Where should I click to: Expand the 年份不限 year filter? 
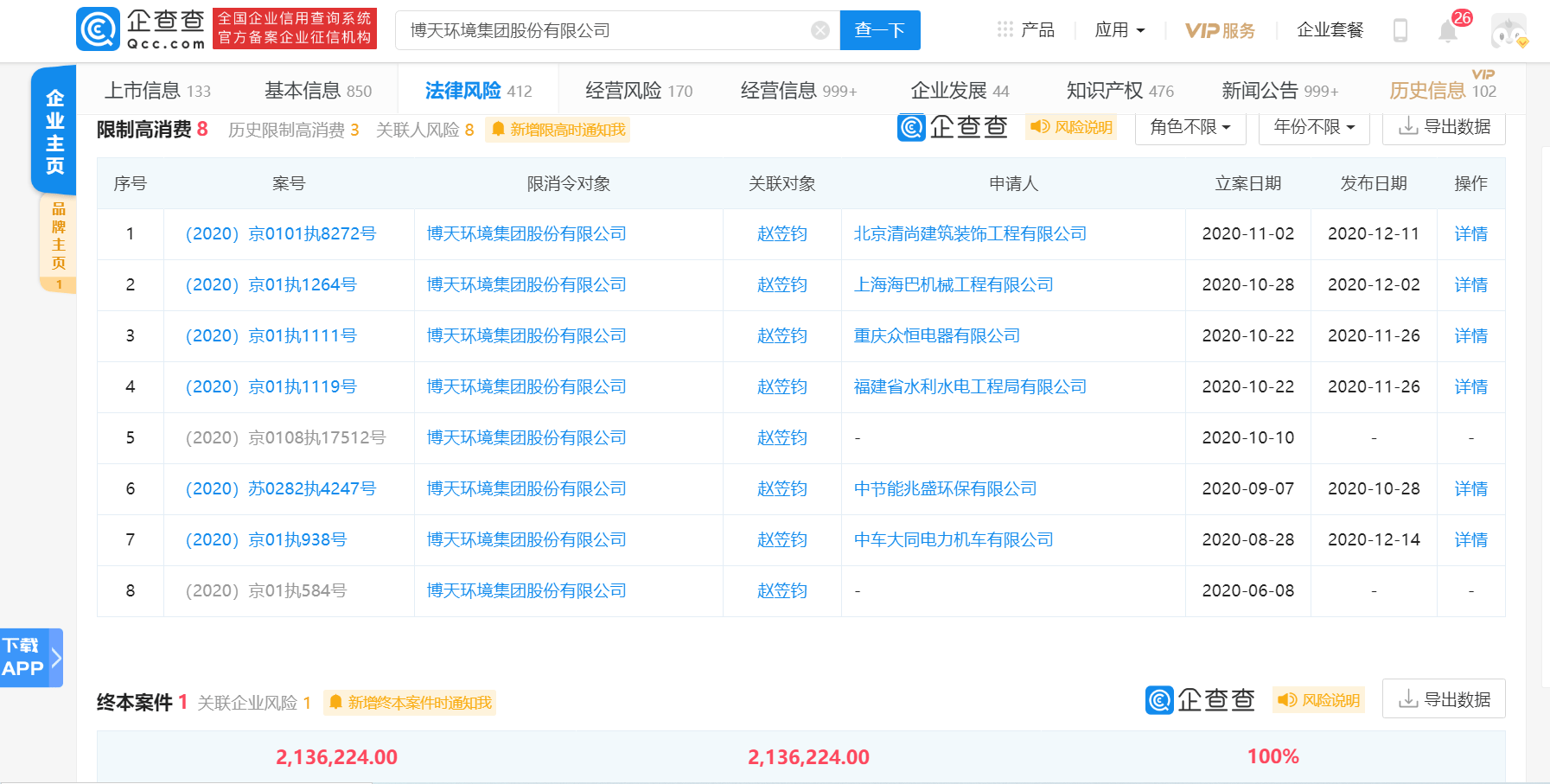pyautogui.click(x=1314, y=127)
